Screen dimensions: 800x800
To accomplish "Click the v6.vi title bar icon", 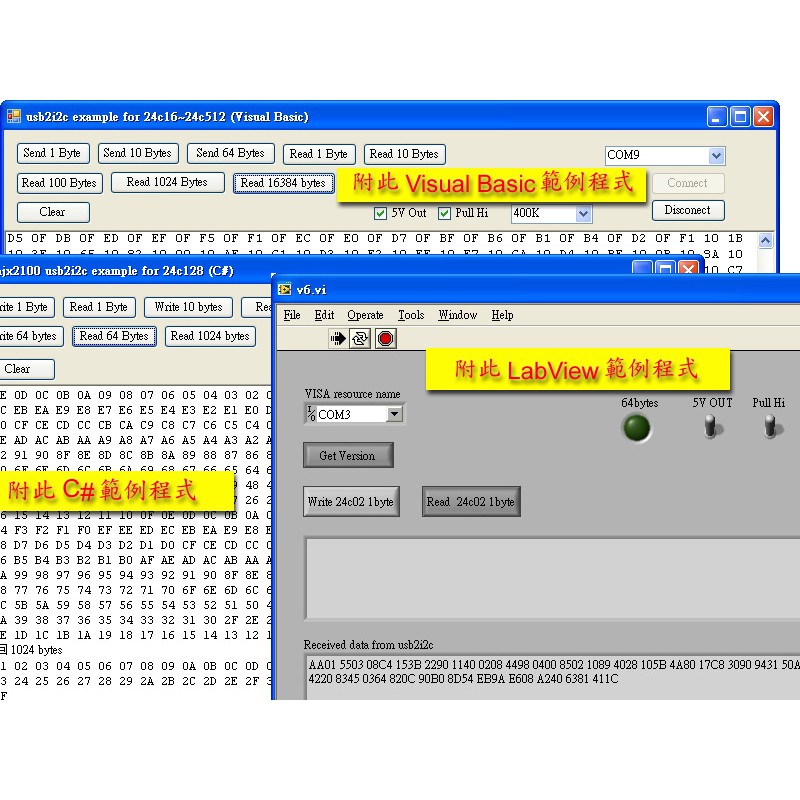I will [285, 289].
